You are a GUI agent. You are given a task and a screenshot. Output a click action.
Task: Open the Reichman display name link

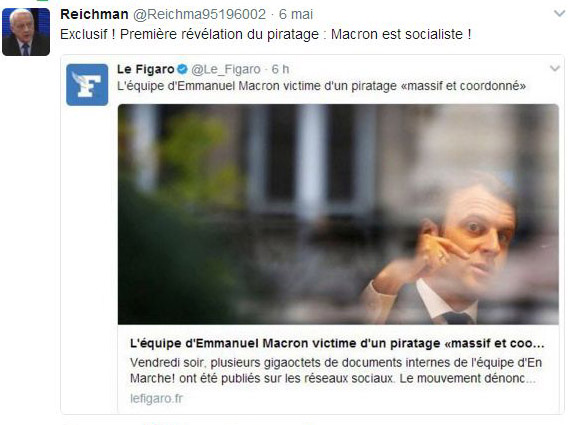point(94,14)
